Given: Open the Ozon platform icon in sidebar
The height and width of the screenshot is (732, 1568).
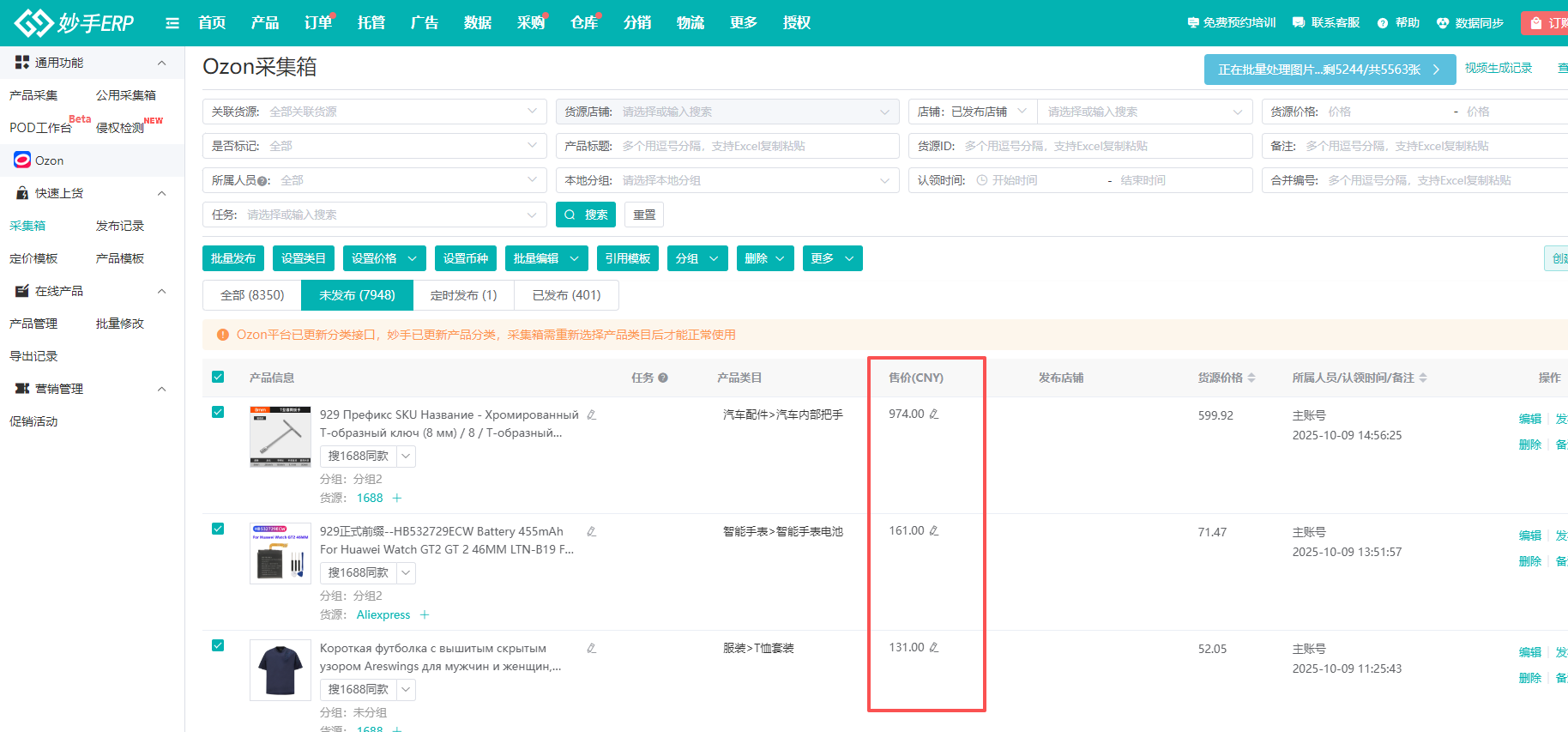Looking at the screenshot, I should [22, 160].
